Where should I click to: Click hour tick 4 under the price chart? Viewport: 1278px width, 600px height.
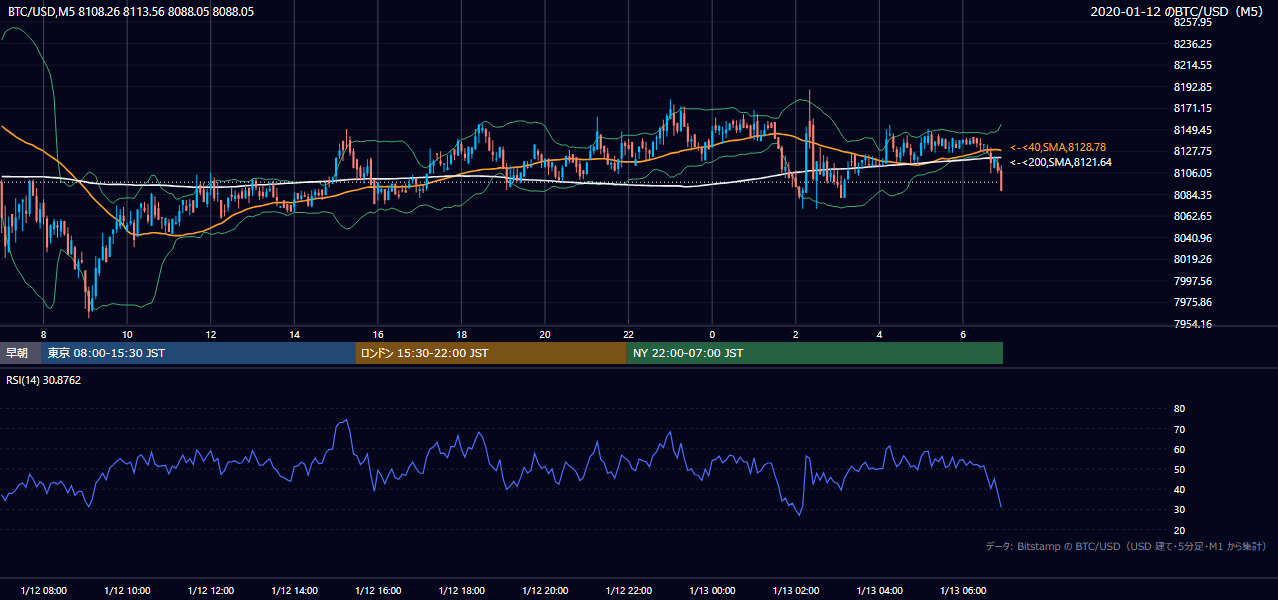(879, 334)
